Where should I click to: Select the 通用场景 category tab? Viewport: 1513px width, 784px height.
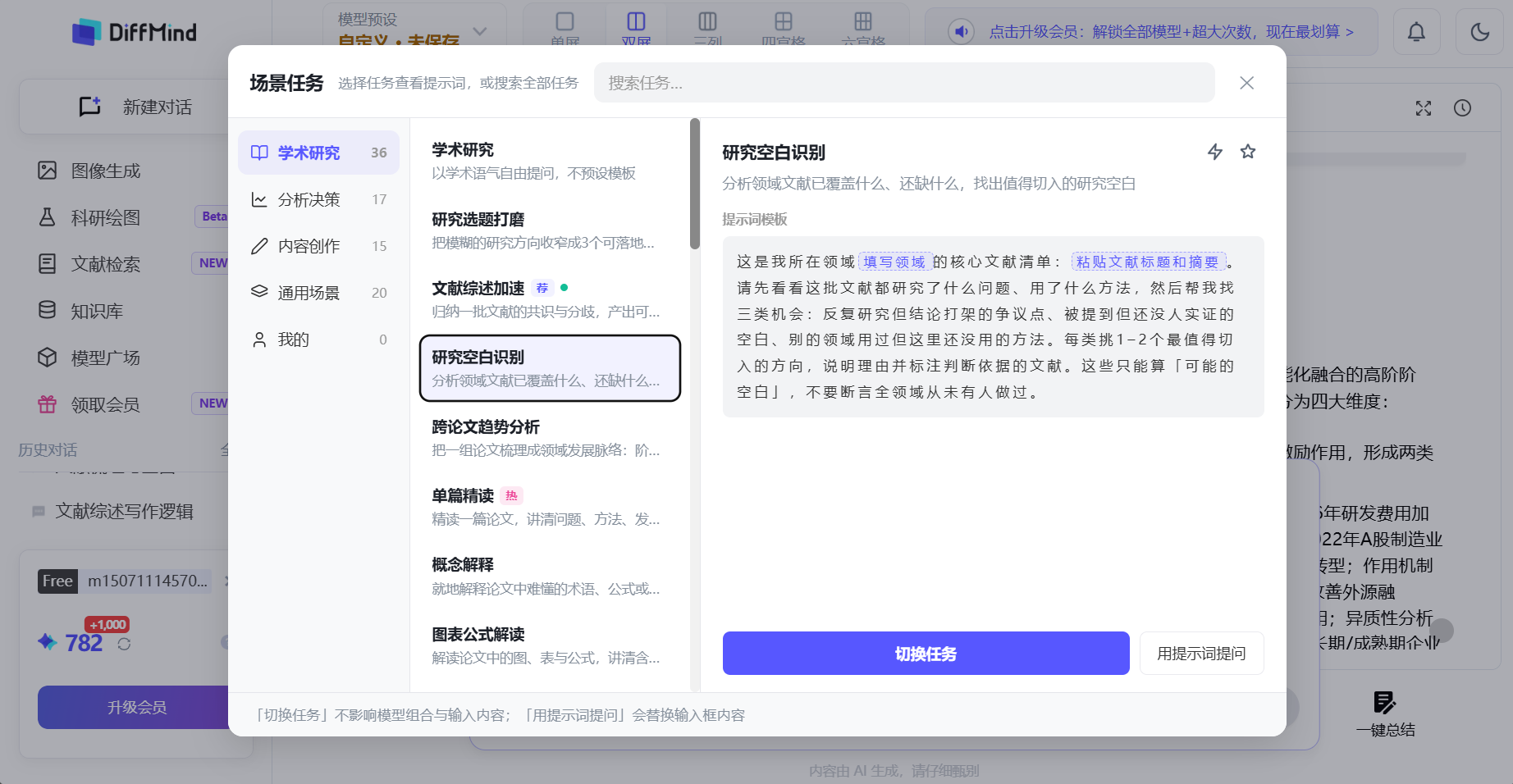[x=318, y=293]
